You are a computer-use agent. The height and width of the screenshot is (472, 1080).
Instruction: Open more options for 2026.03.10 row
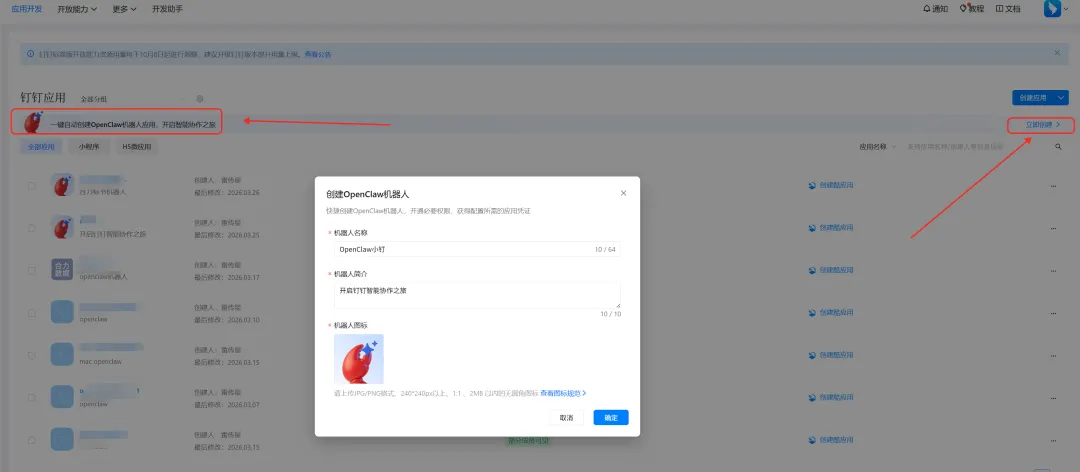click(1053, 313)
